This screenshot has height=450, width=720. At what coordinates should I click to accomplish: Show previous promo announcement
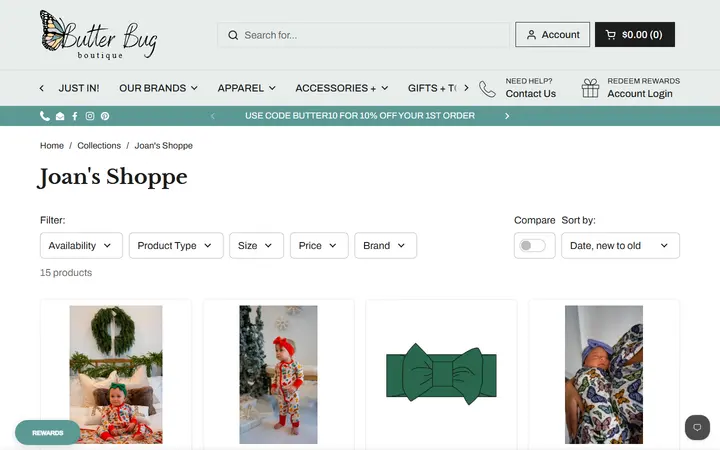pos(213,116)
